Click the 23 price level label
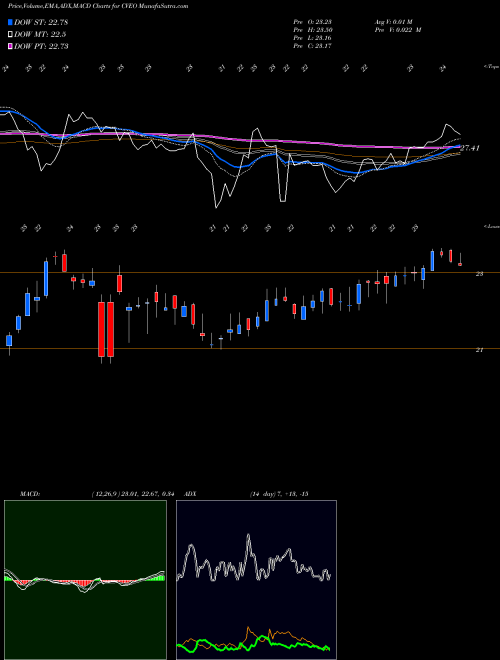Screen dimensions: 500x660 tap(479, 274)
